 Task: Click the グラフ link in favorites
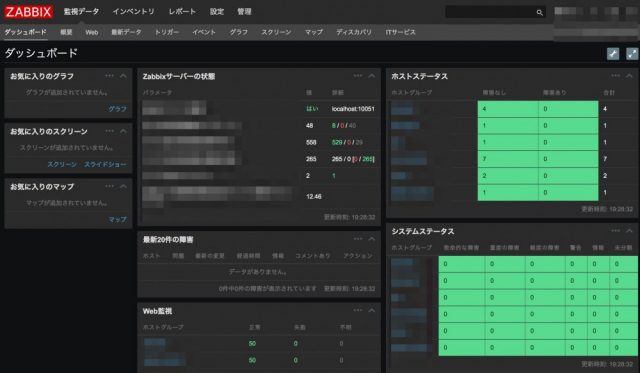118,109
